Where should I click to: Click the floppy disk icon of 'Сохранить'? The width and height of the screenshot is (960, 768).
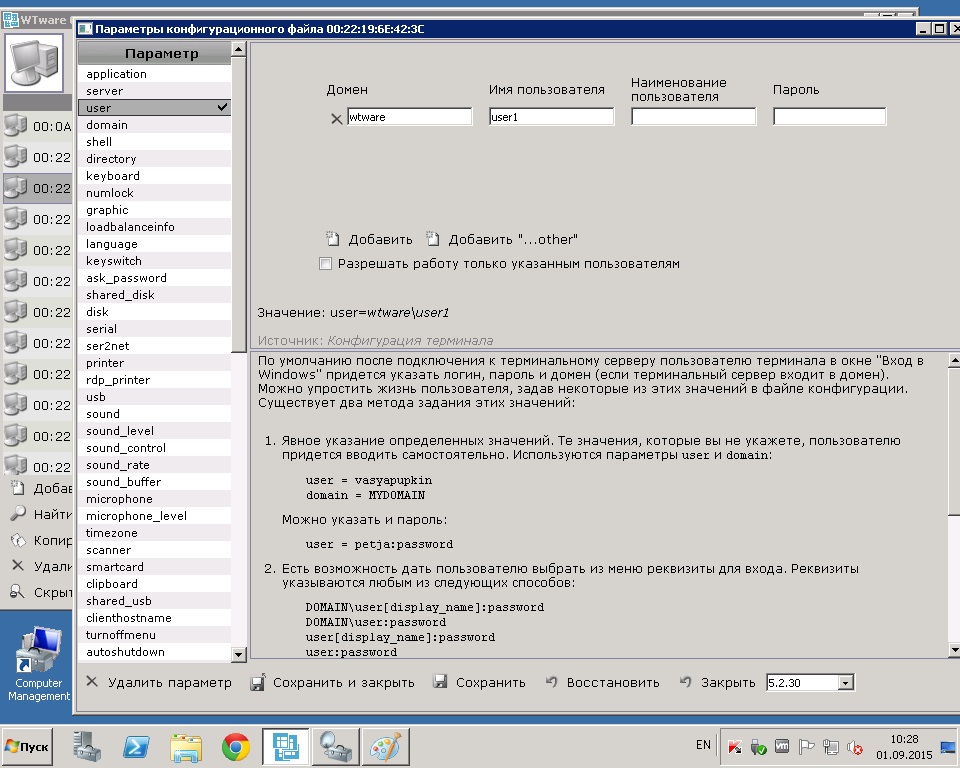pos(440,682)
